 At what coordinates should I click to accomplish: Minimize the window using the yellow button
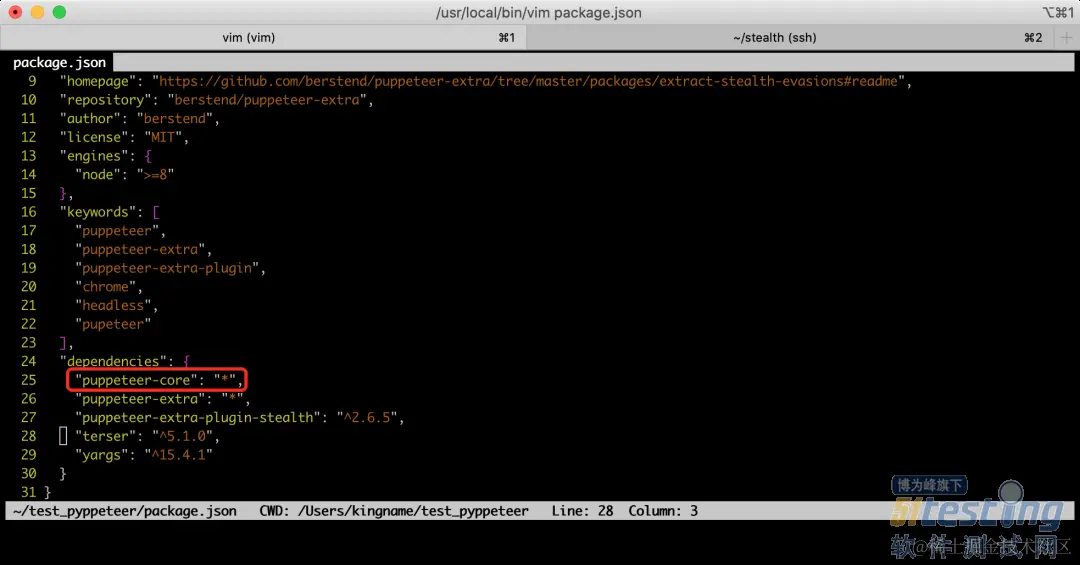click(x=37, y=12)
